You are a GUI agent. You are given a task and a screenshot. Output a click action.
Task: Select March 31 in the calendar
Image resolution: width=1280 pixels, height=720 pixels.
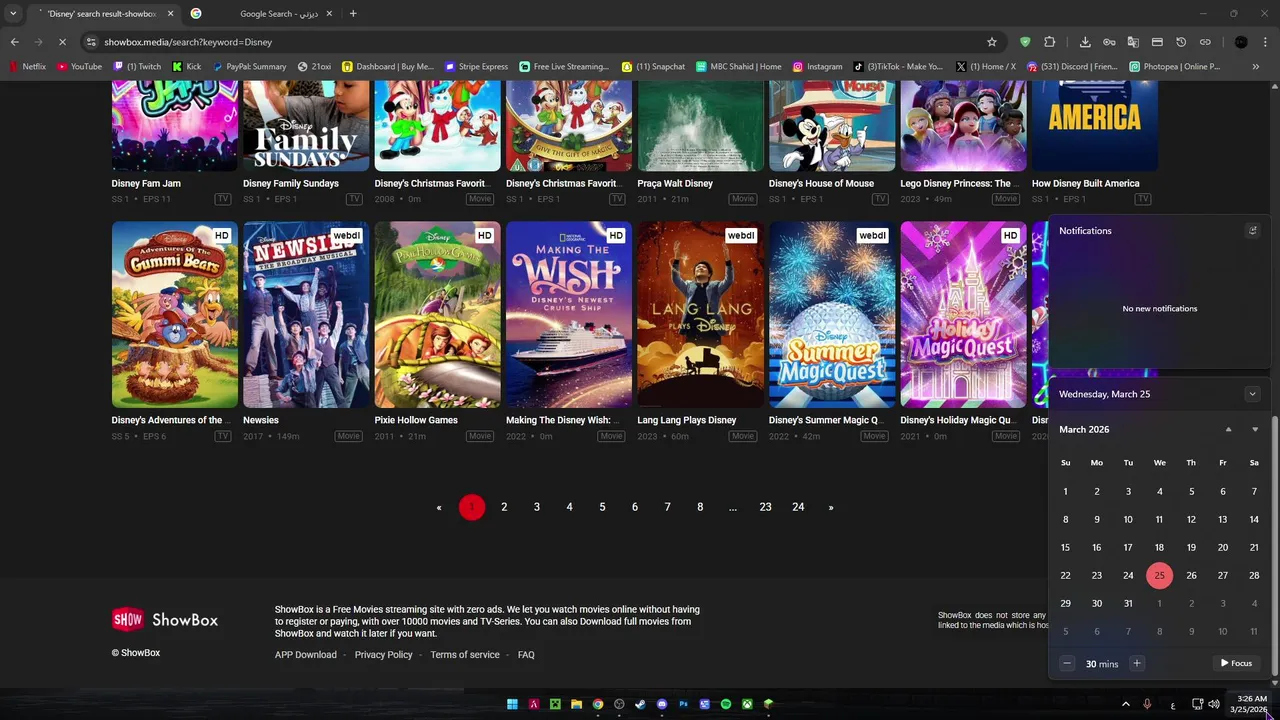[x=1128, y=603]
